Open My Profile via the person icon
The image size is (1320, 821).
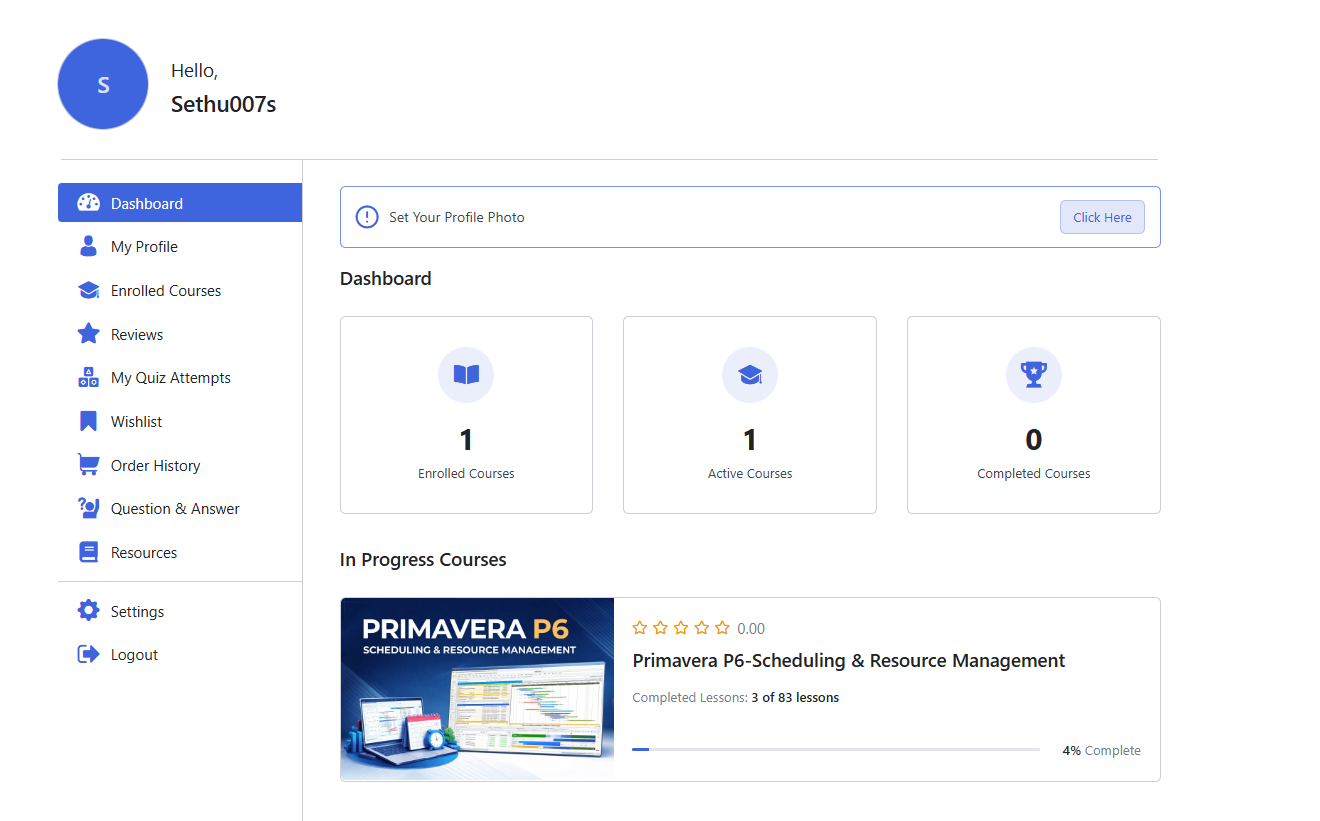pos(88,246)
